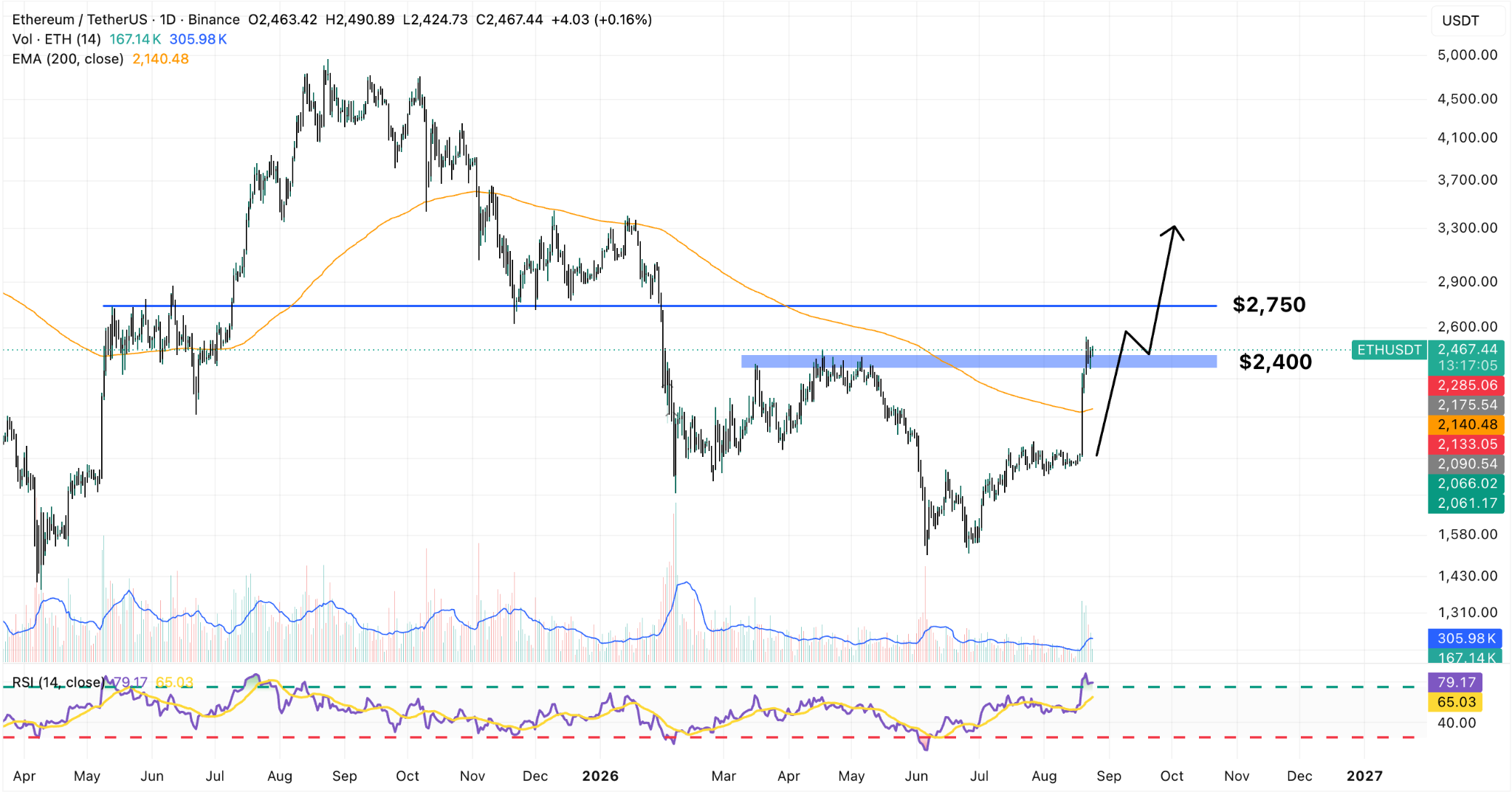Click the 13:17:05 bar countdown label
1512x795 pixels.
[1466, 365]
